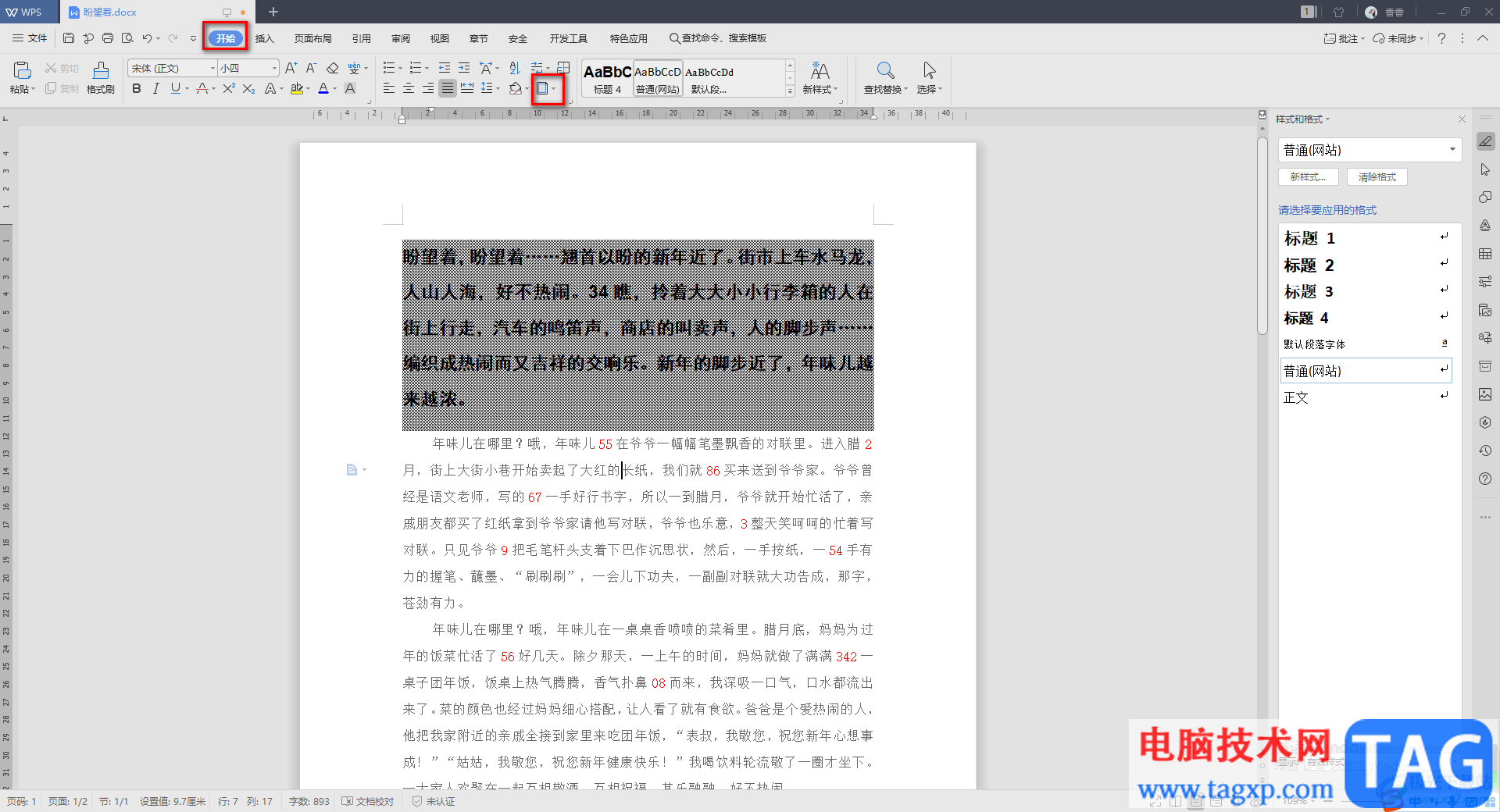This screenshot has height=812, width=1500.
Task: Click the 新样式... button in styles panel
Action: pyautogui.click(x=1309, y=177)
